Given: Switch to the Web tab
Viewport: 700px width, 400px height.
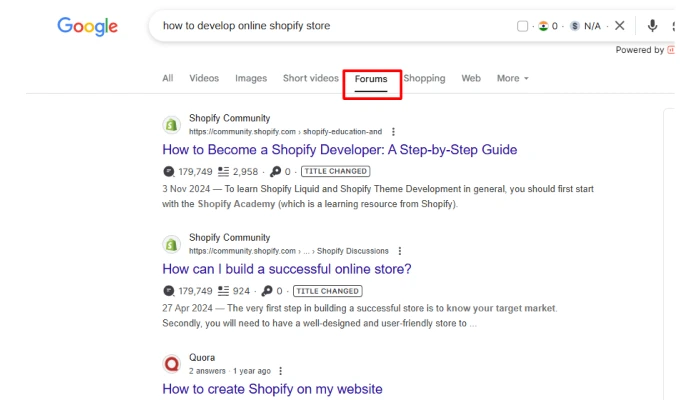Looking at the screenshot, I should point(471,78).
